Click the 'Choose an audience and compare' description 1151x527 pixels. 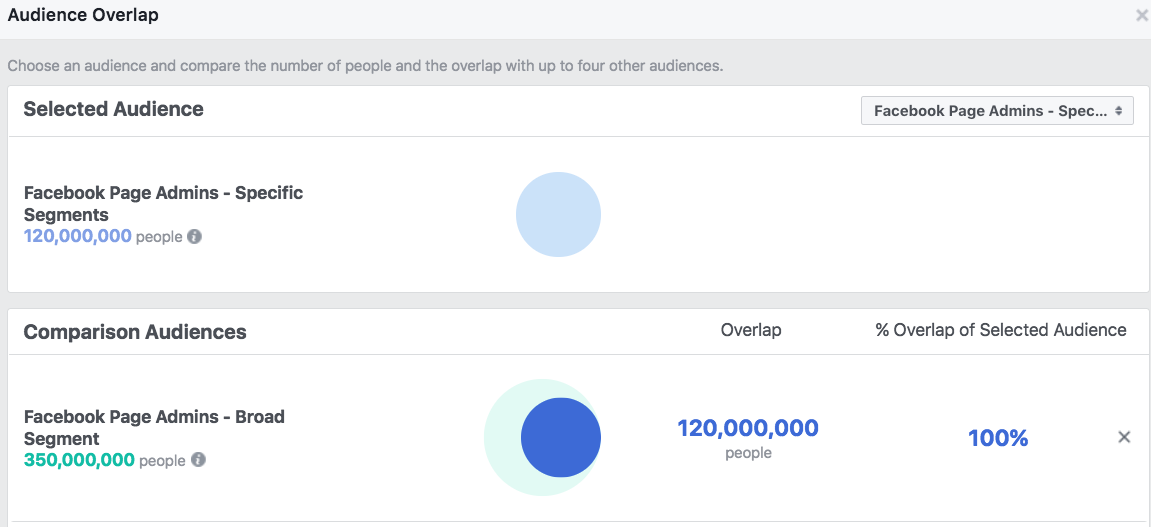(366, 66)
